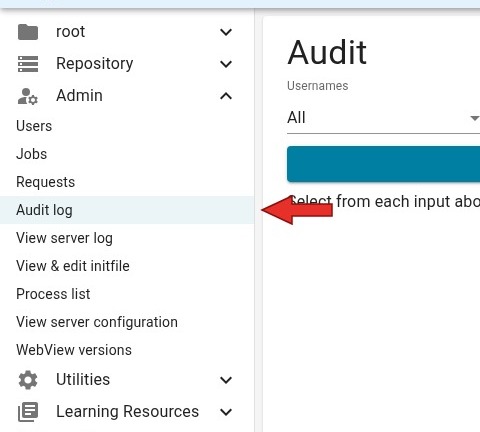Open the Jobs admin page

pos(32,154)
